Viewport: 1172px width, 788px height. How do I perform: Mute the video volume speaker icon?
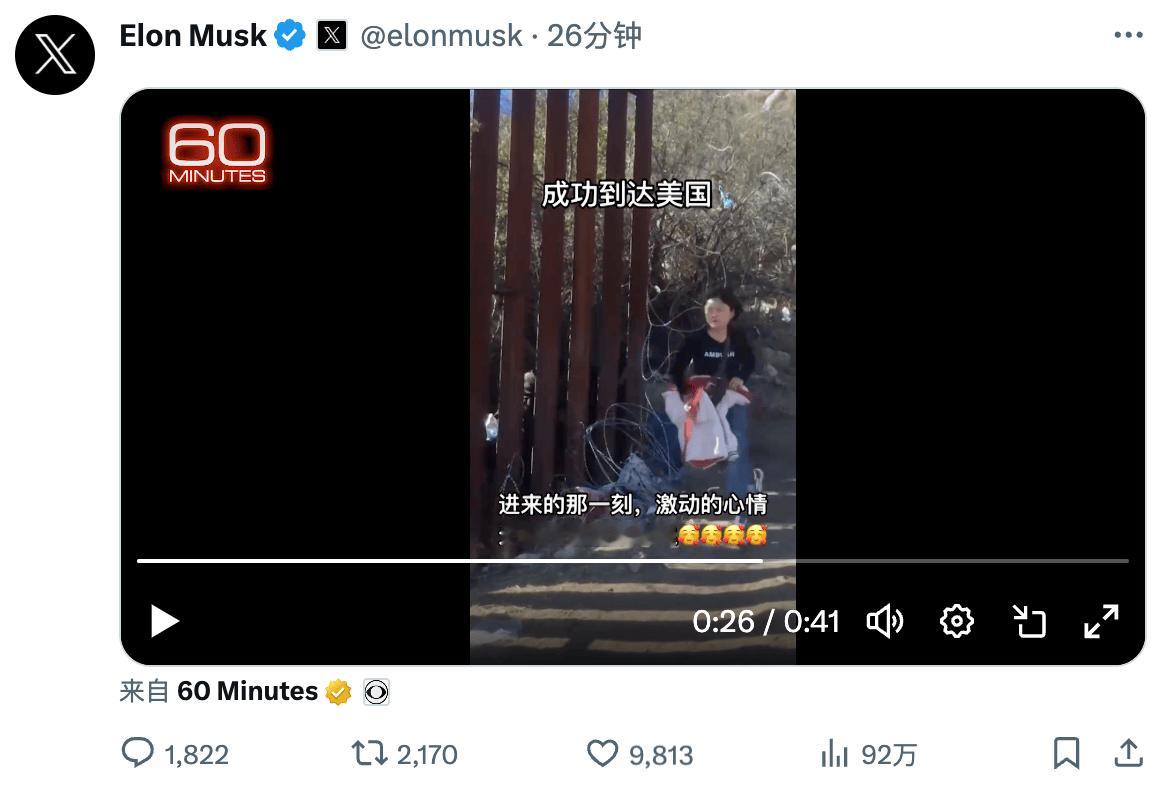(885, 621)
